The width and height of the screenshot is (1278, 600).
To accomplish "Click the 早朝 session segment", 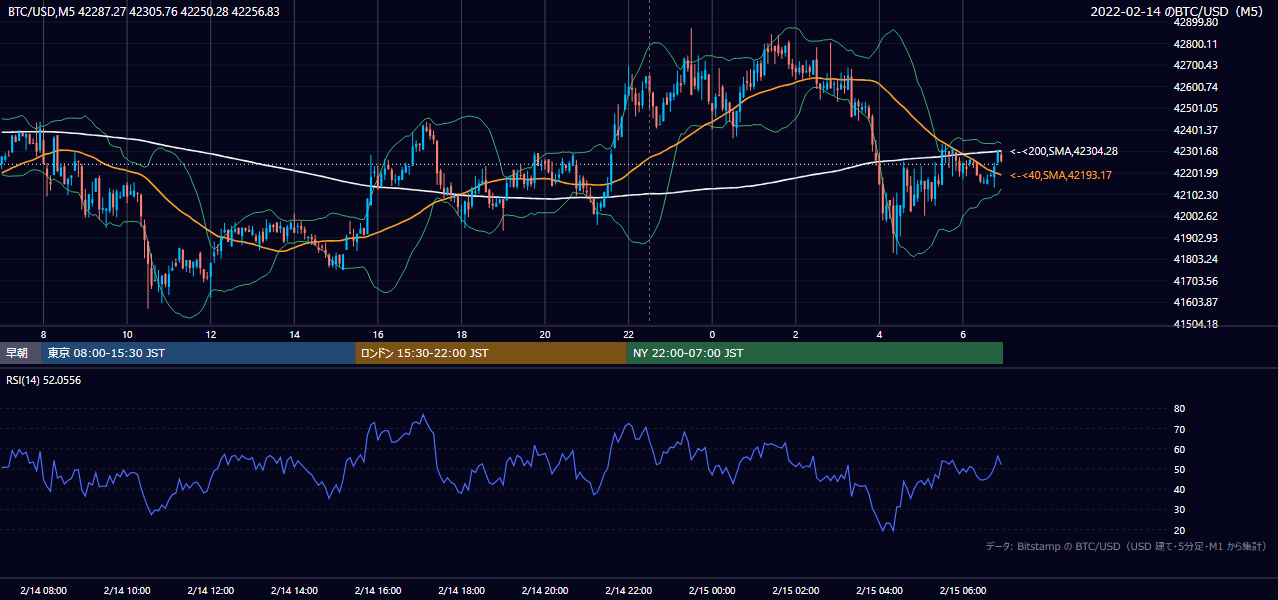I will (20, 353).
